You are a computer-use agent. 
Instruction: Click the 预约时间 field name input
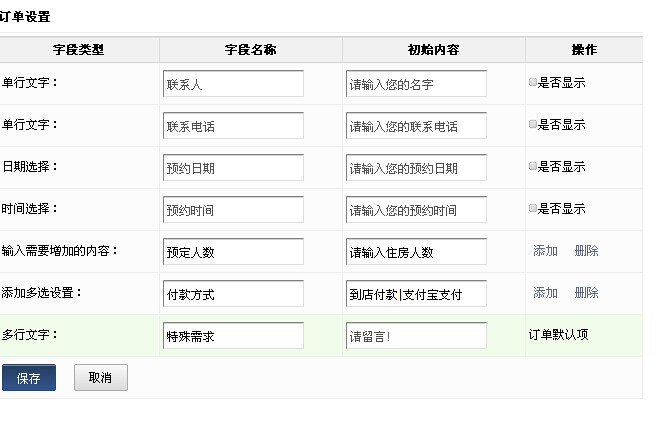232,210
